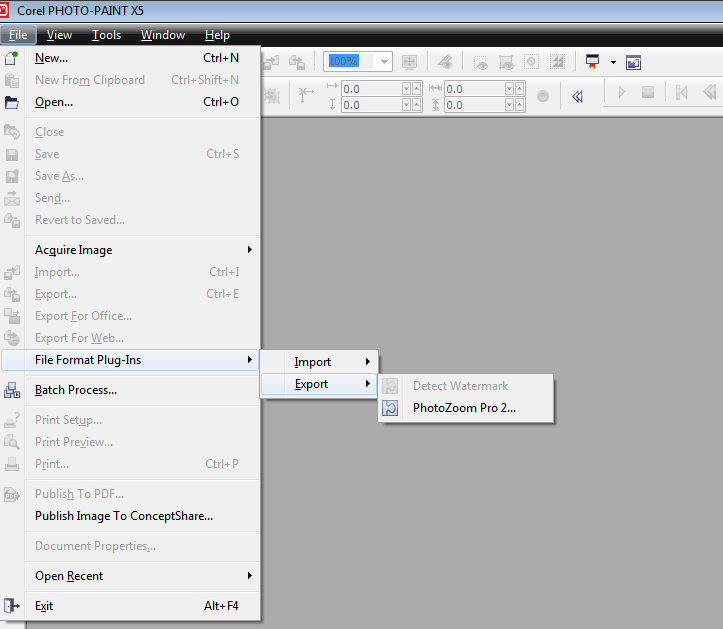The height and width of the screenshot is (629, 723).
Task: Click the Detect Watermark icon
Action: [390, 386]
